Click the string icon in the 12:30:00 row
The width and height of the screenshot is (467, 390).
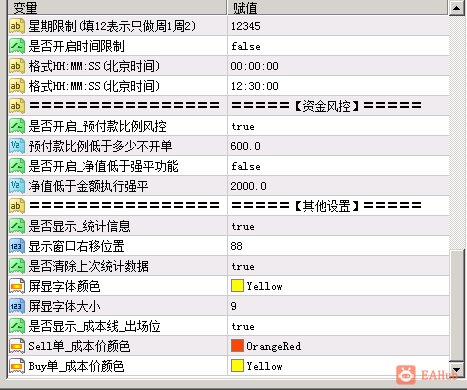17,86
